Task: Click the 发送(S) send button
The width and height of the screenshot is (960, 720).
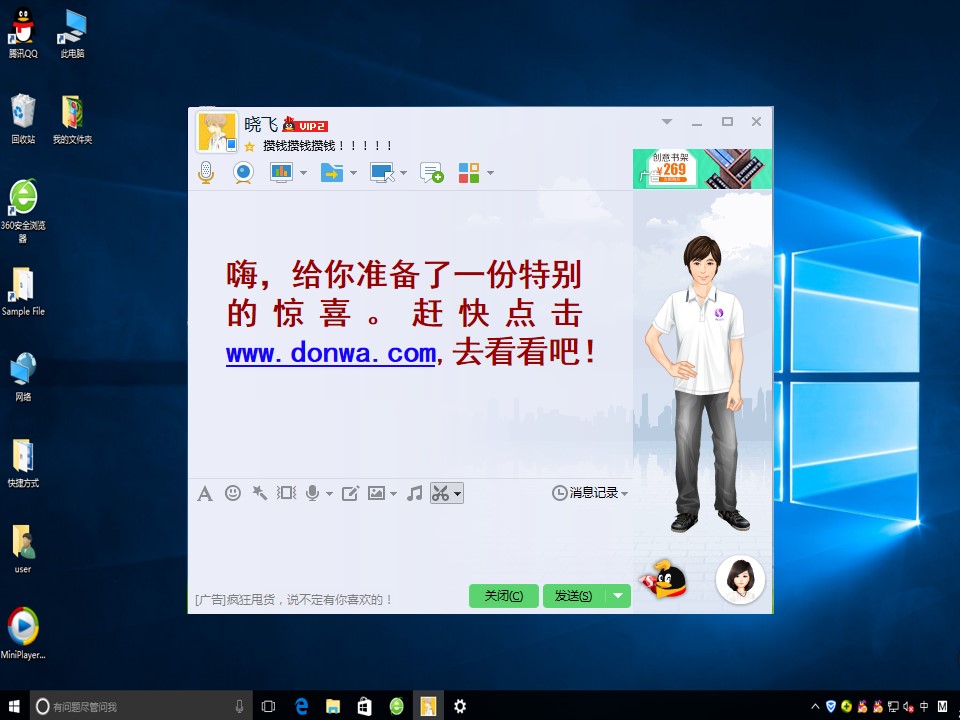Action: [574, 596]
